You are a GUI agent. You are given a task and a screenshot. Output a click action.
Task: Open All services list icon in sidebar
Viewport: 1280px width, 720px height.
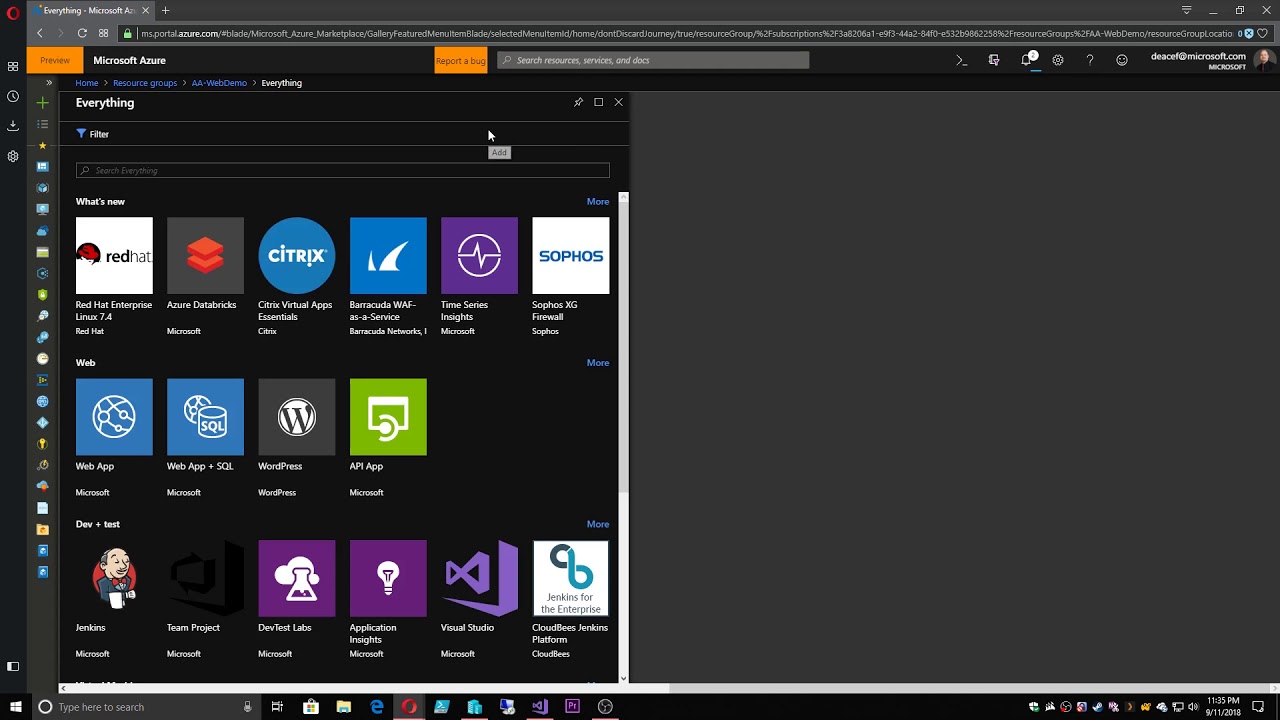point(42,124)
